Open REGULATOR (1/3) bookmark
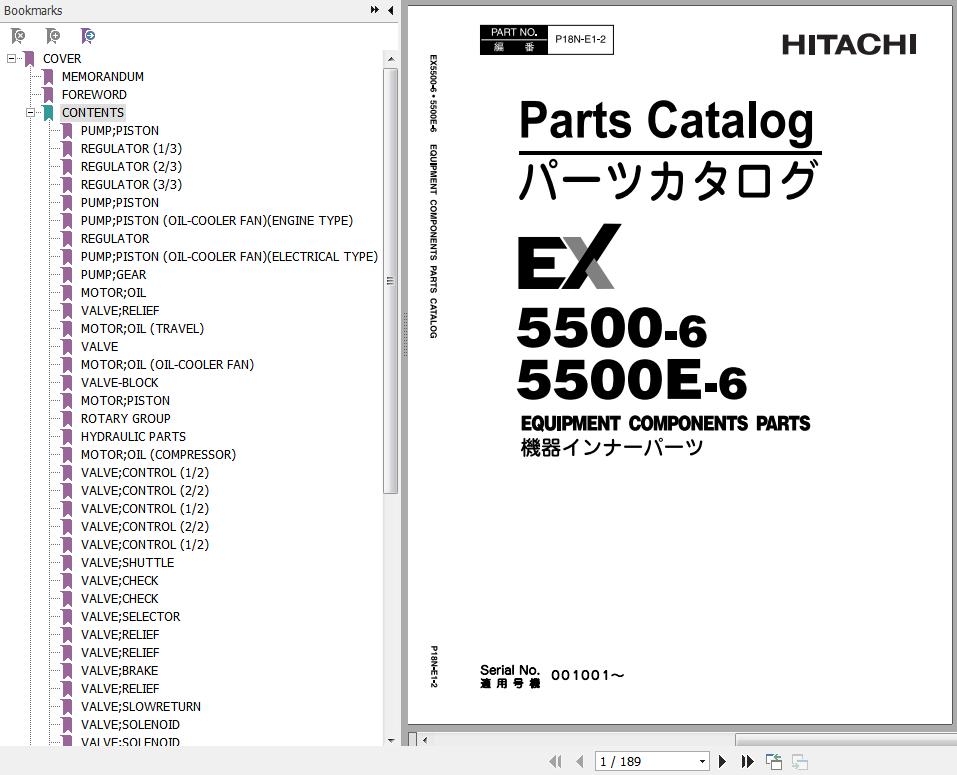This screenshot has height=775, width=957. pyautogui.click(x=131, y=148)
